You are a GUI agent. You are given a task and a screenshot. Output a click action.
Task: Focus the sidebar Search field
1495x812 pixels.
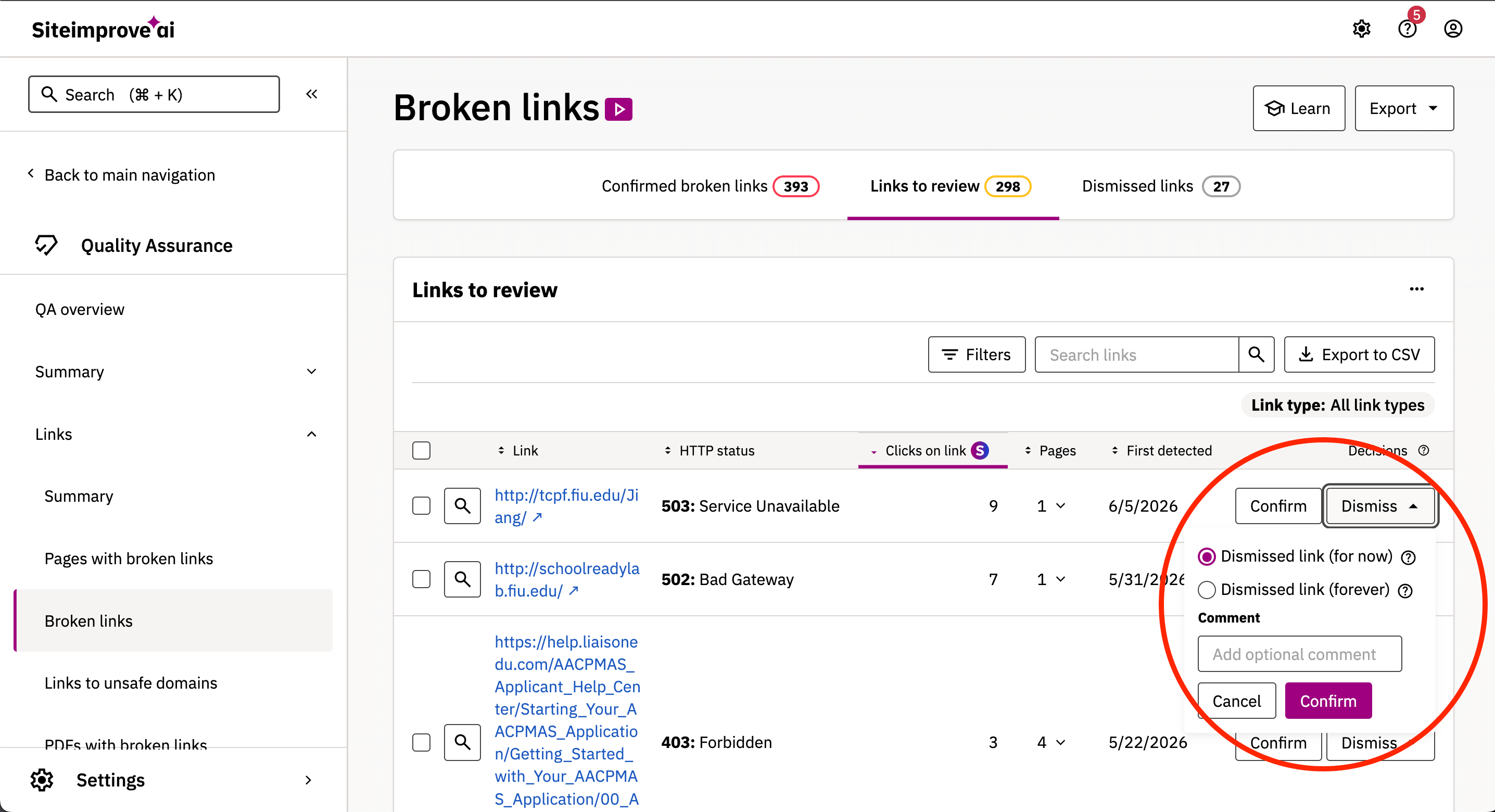click(154, 94)
